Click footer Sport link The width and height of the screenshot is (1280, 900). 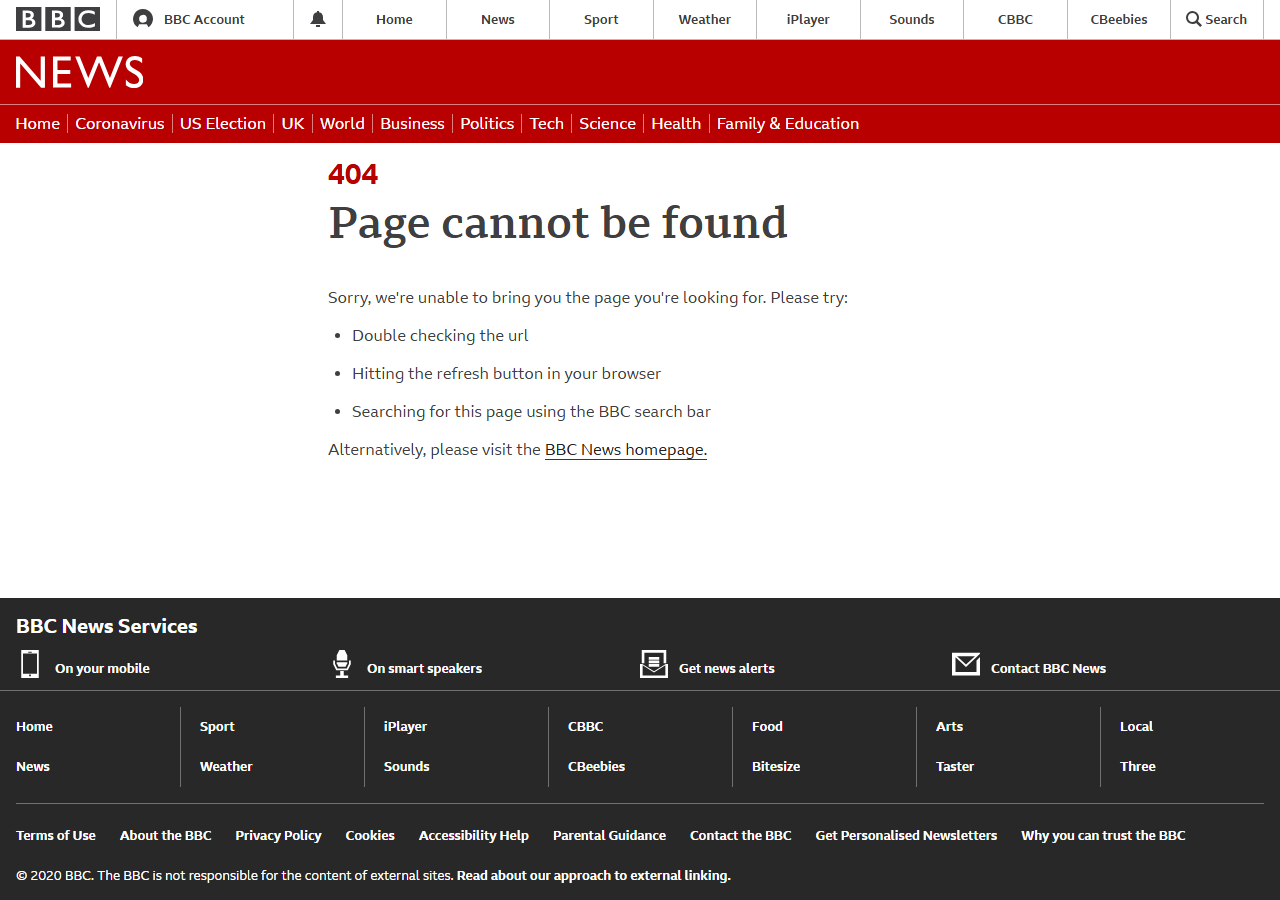tap(217, 726)
